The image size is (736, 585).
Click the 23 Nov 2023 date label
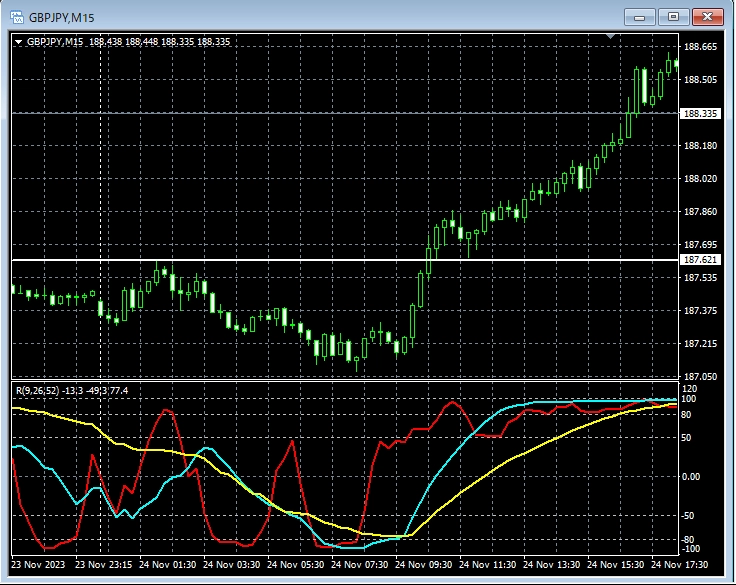[42, 564]
